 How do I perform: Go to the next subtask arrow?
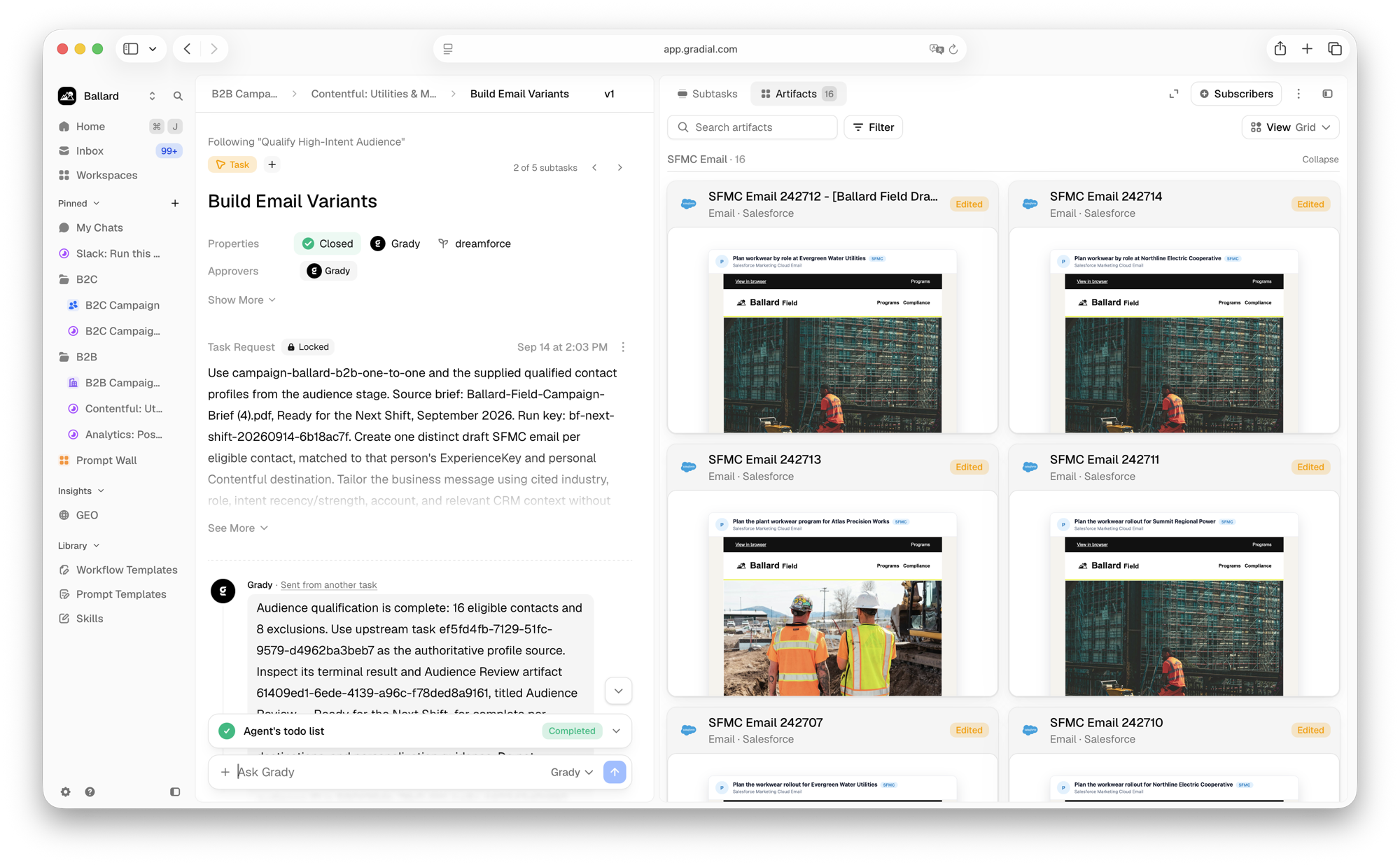[620, 168]
